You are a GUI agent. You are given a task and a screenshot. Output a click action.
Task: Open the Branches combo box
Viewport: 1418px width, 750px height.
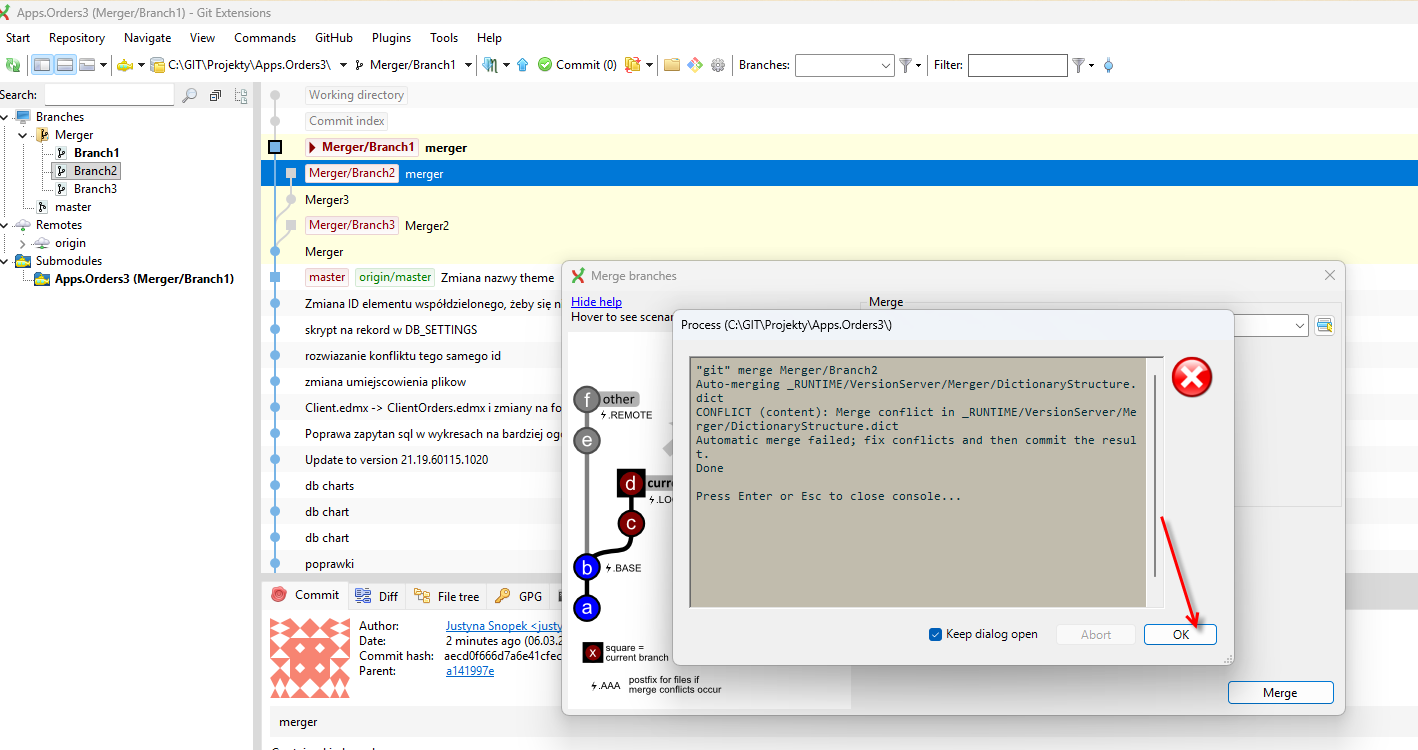pos(844,65)
